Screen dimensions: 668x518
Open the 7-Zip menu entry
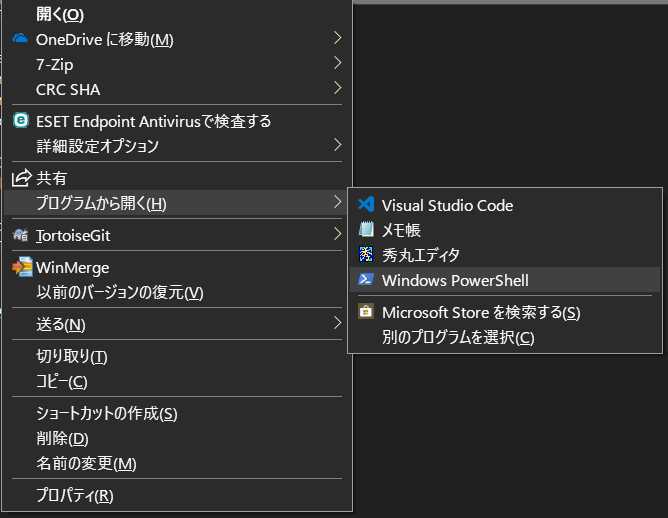click(177, 64)
